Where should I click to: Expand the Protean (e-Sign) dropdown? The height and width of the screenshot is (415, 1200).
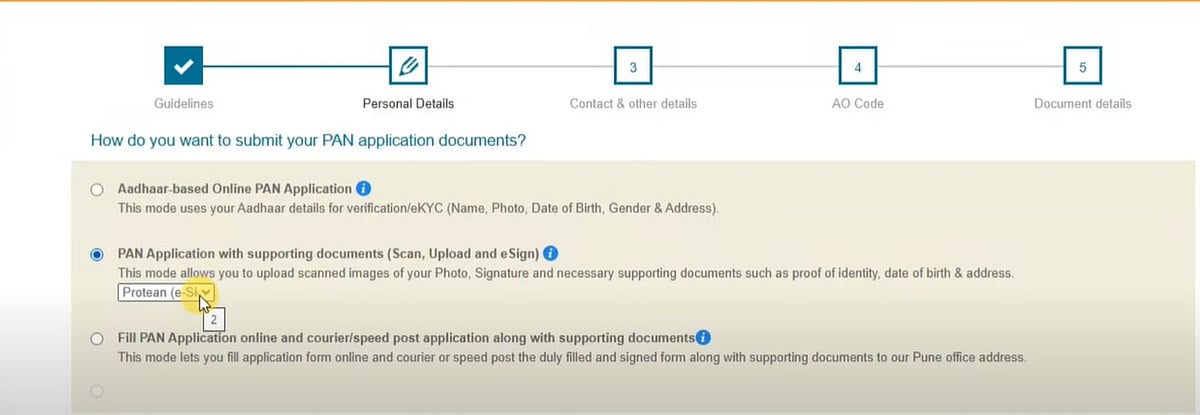(x=166, y=292)
